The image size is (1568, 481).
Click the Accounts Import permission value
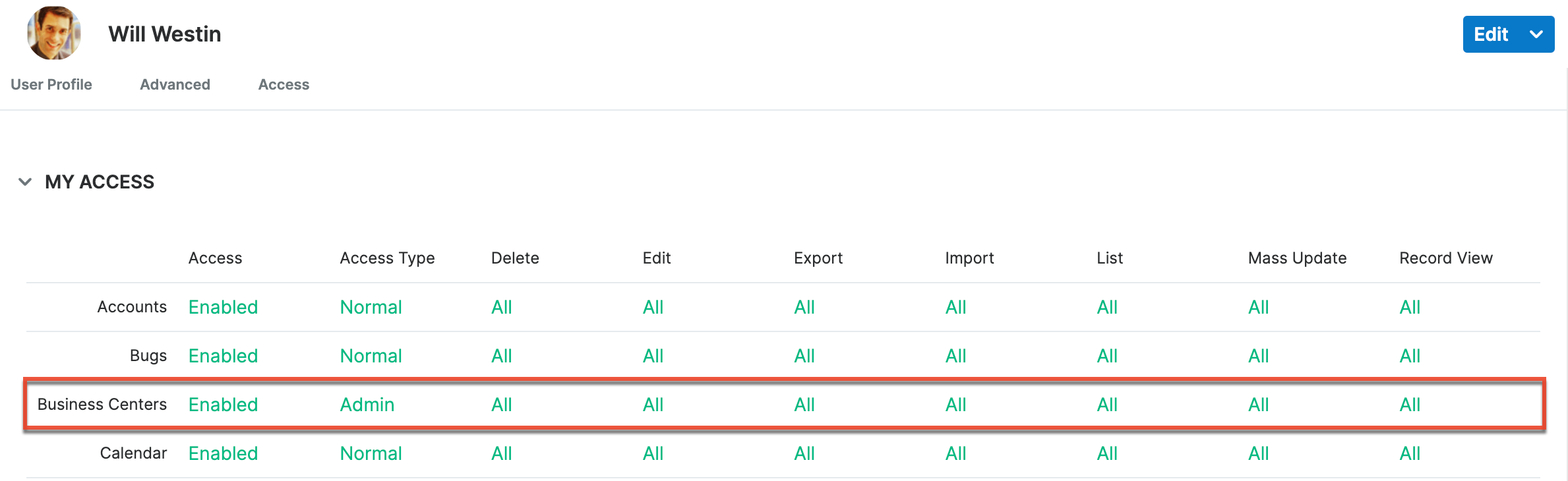tap(955, 307)
